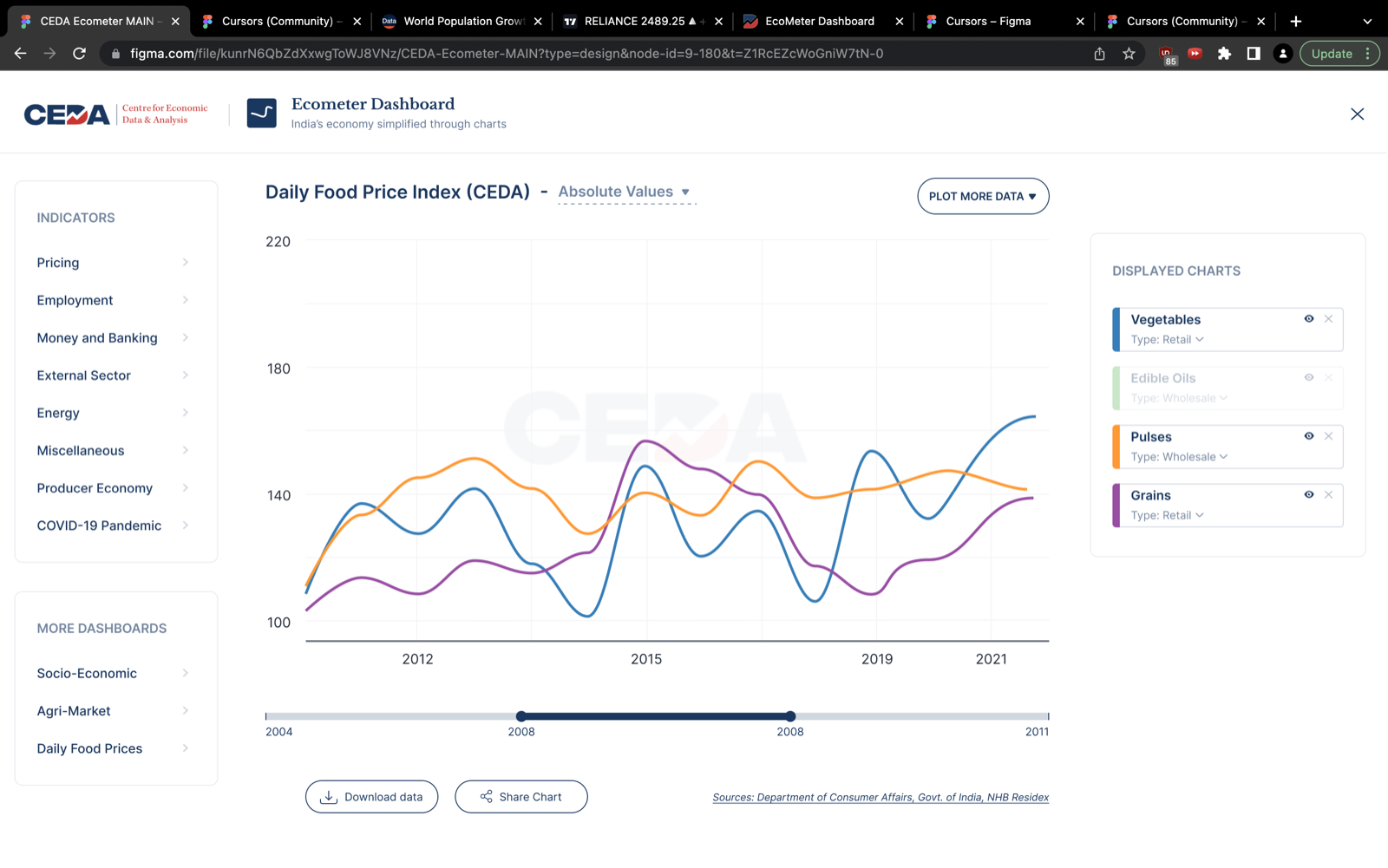Open the Chrome three-dot menu
This screenshot has height=868, width=1388.
click(1368, 54)
